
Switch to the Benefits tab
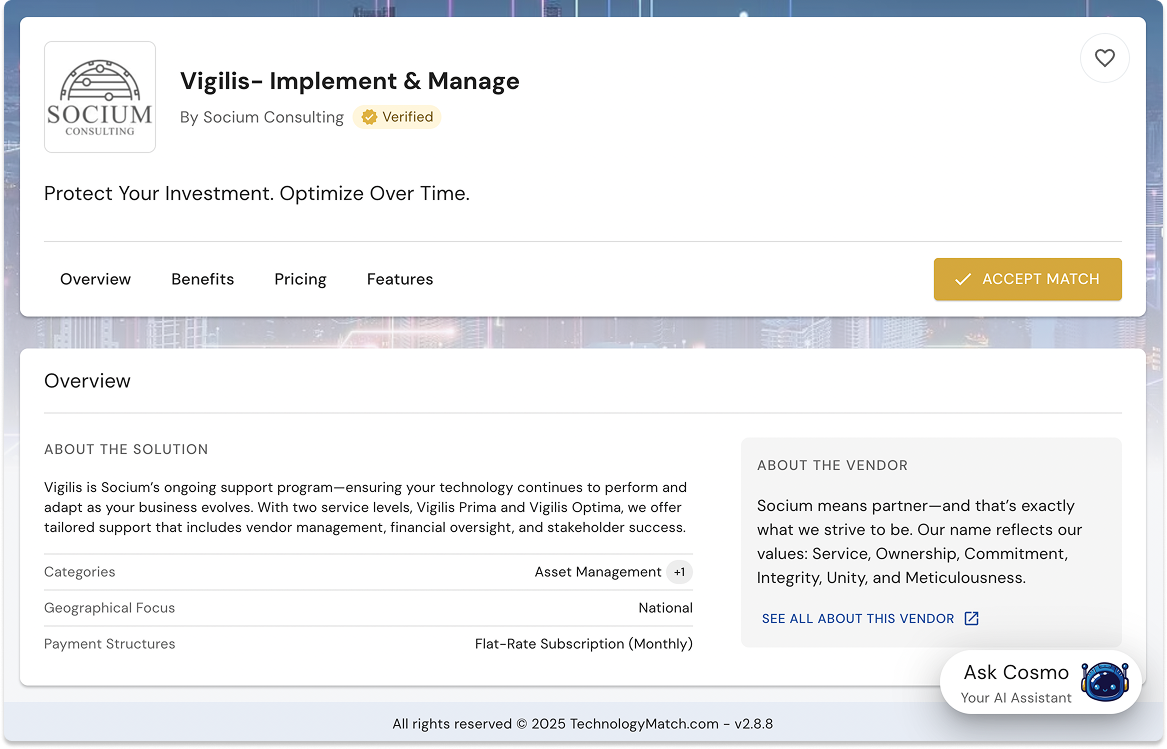pyautogui.click(x=202, y=279)
